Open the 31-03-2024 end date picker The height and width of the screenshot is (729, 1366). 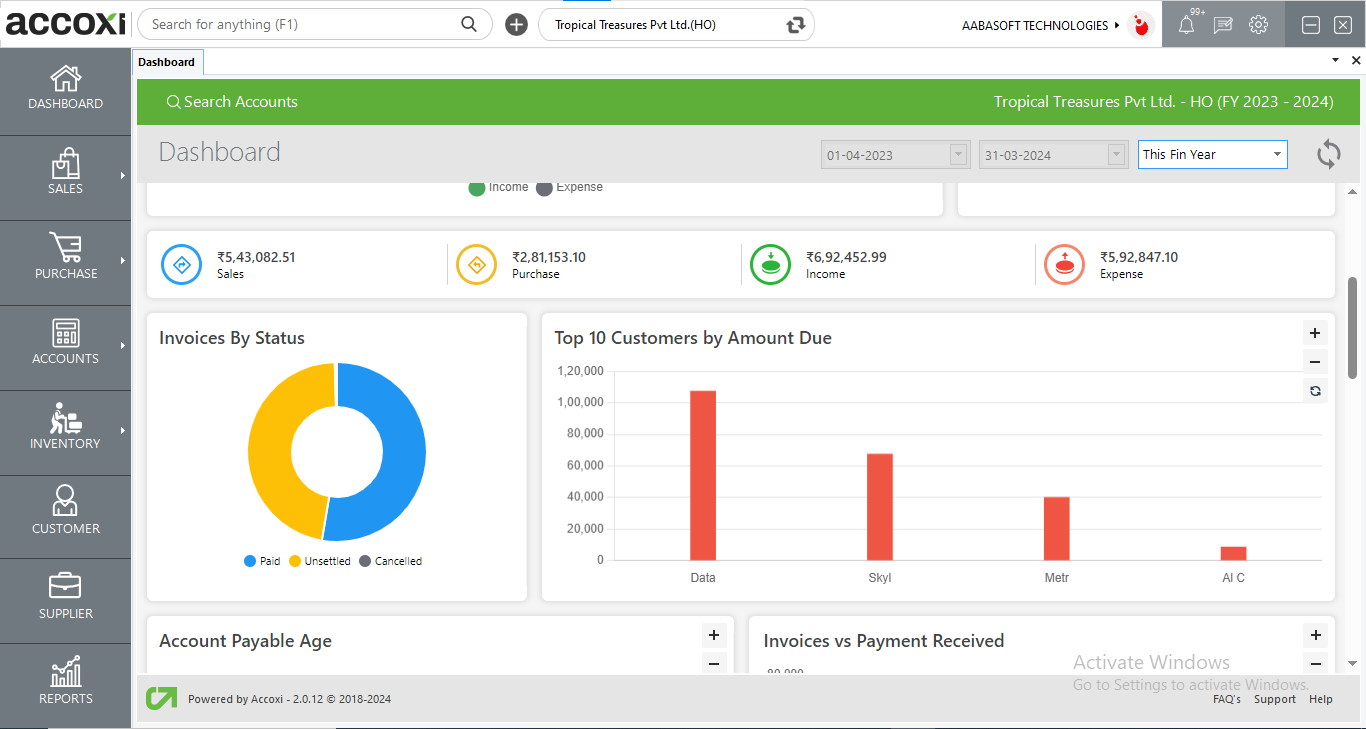(x=1117, y=154)
